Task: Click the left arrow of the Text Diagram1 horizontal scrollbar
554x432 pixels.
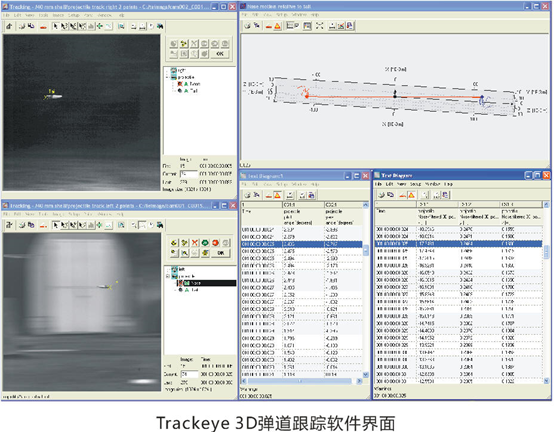Action: (244, 381)
